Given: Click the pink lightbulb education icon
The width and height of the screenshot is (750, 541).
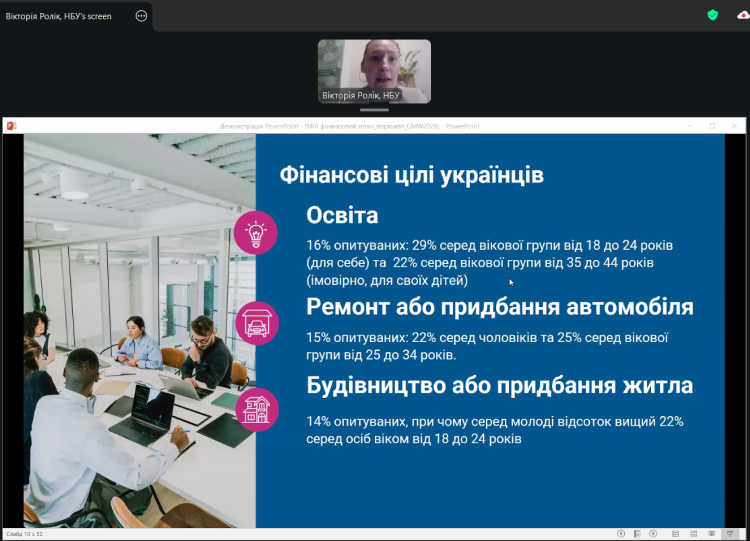Looking at the screenshot, I should [255, 232].
